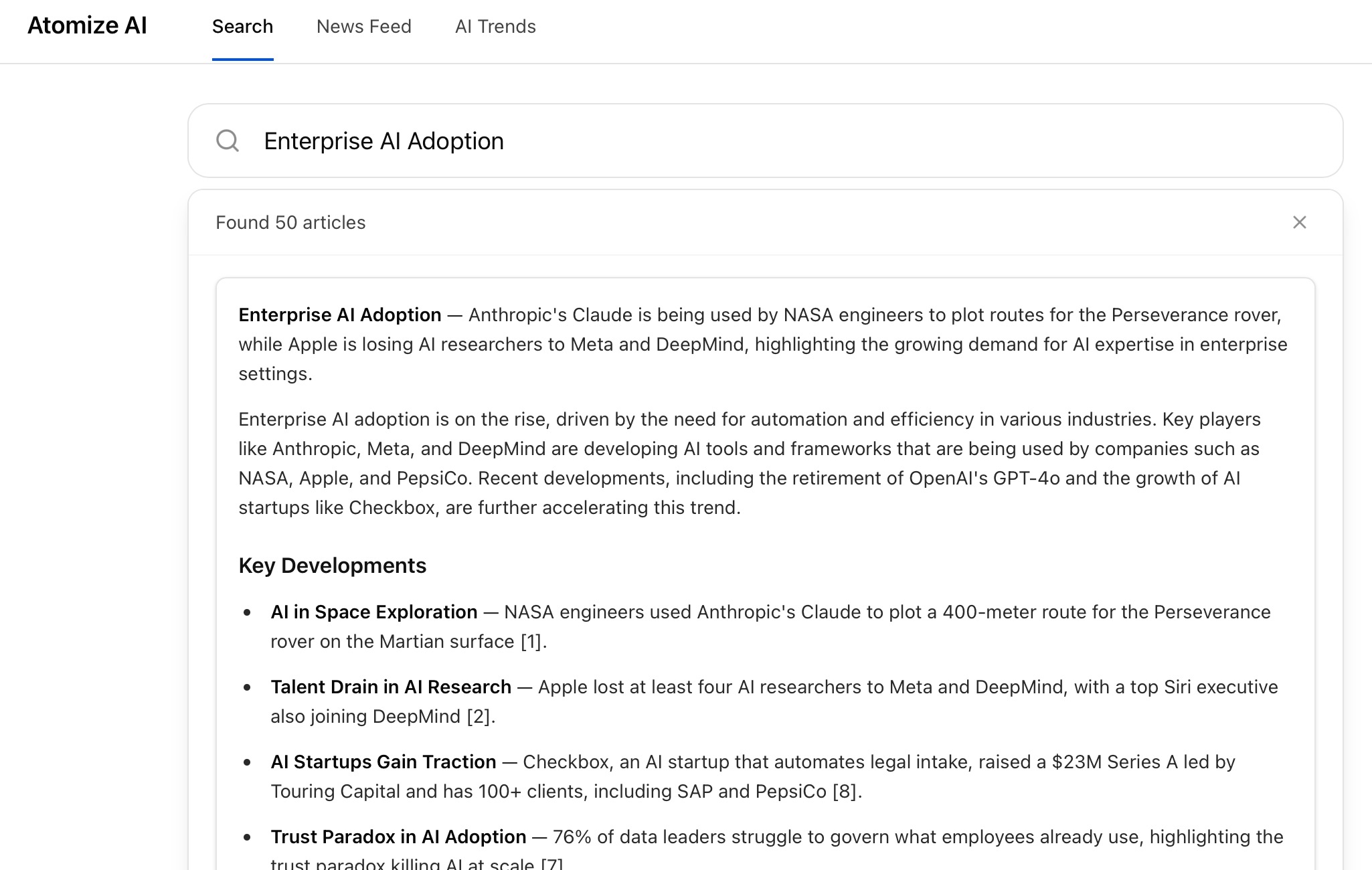Click Trust Paradox in AI Adoption title
Viewport: 1372px width, 870px height.
[398, 837]
